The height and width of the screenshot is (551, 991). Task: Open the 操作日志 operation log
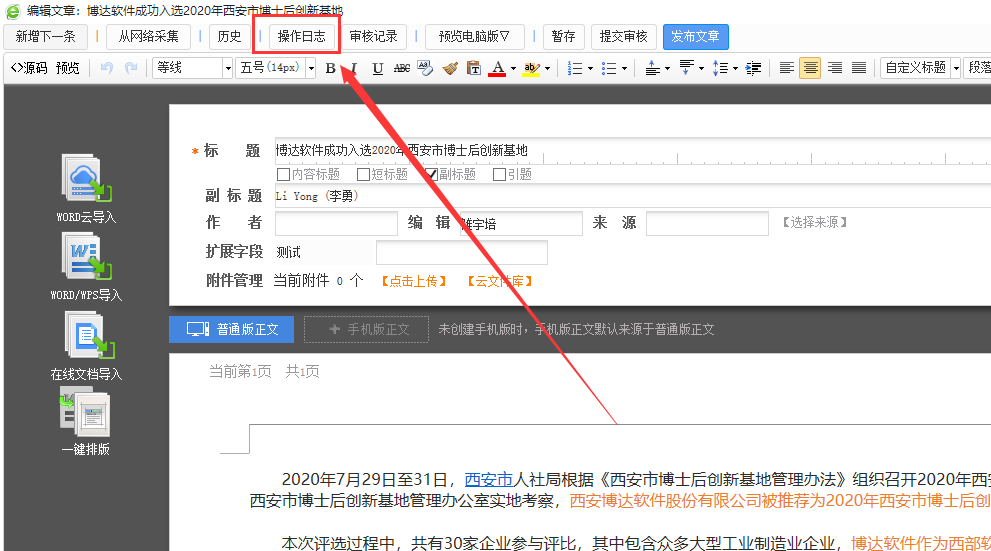click(301, 37)
